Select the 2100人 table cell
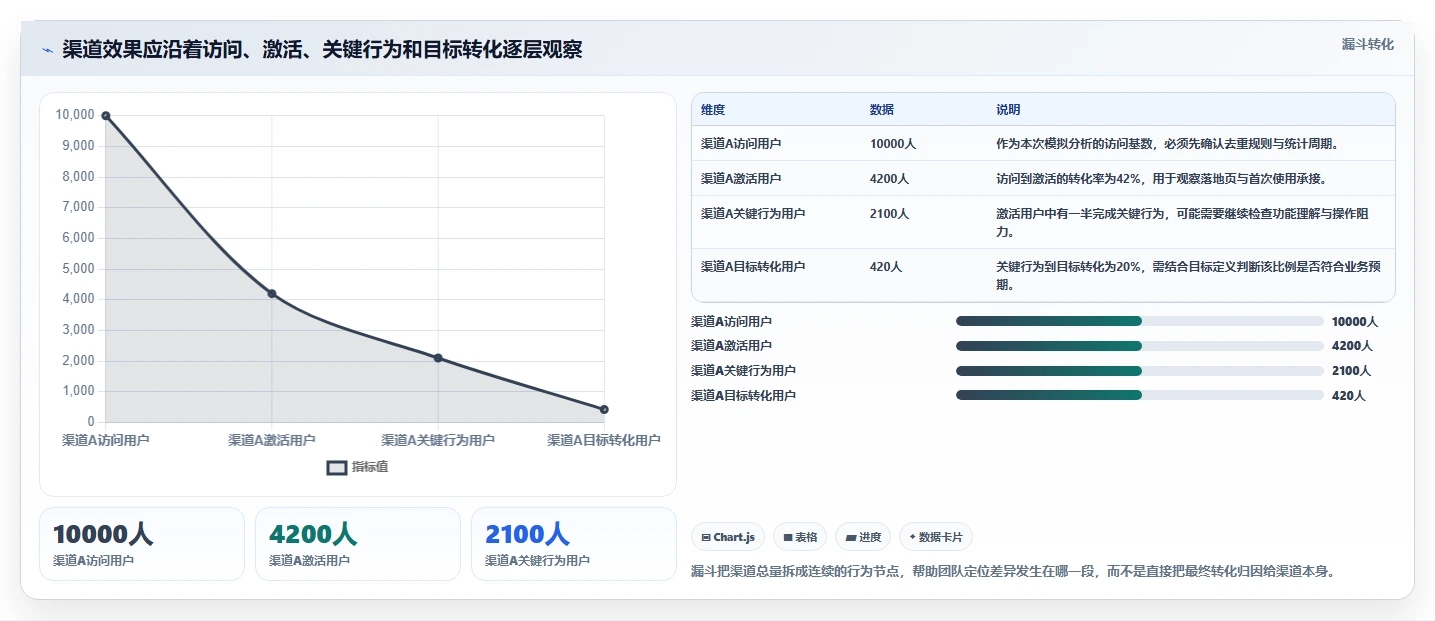The width and height of the screenshot is (1435, 621). [889, 213]
